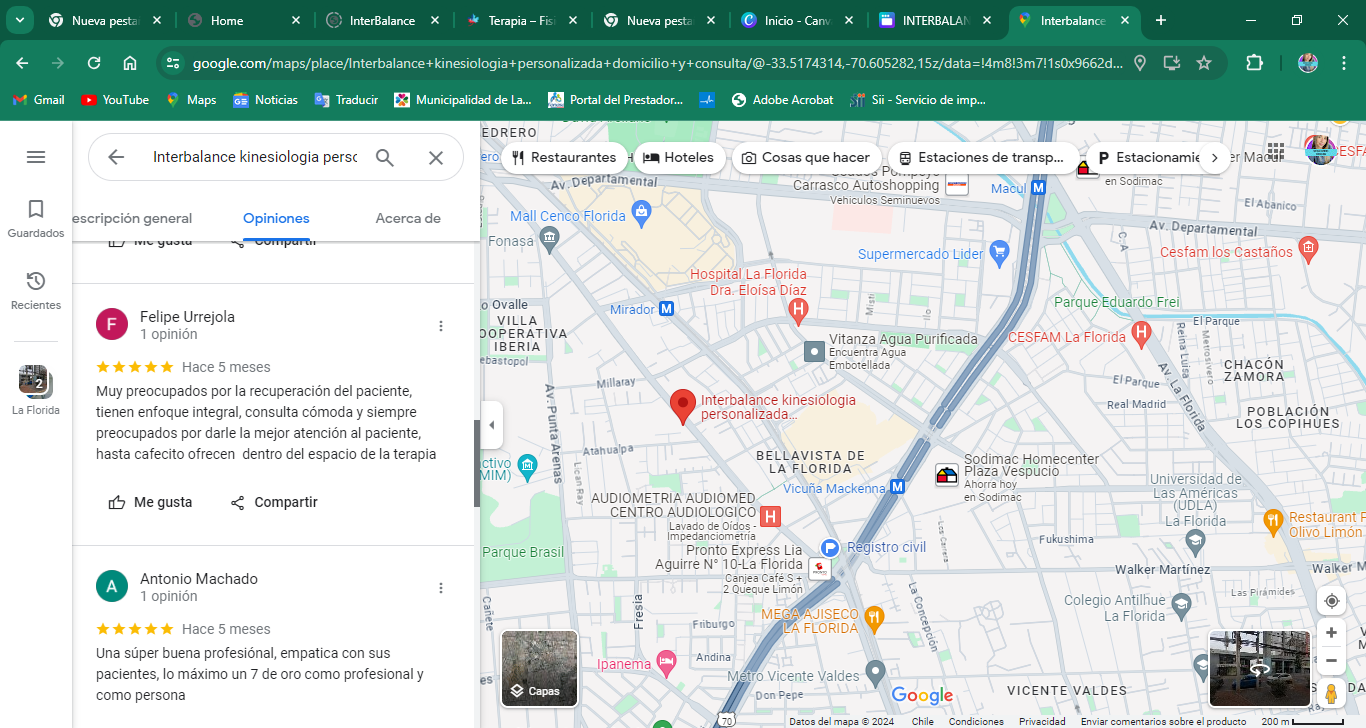Go back with search box arrow
This screenshot has width=1366, height=728.
[x=116, y=157]
